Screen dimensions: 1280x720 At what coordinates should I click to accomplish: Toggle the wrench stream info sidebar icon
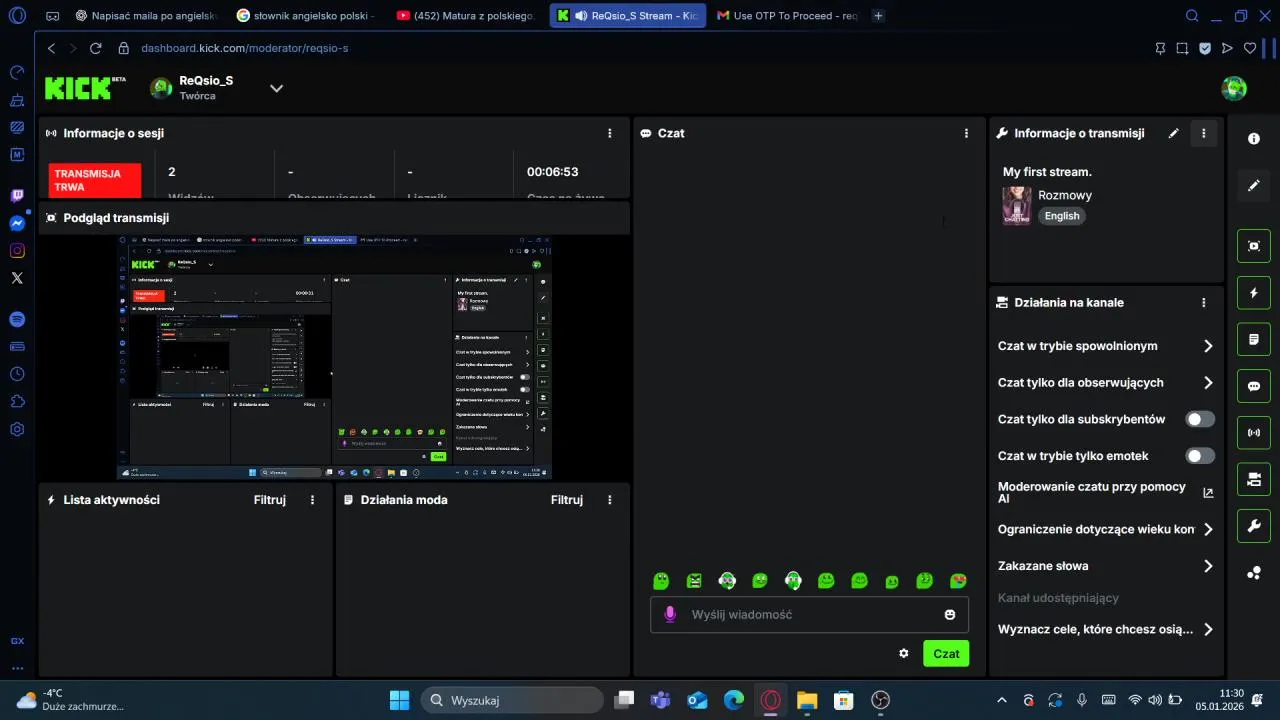[x=1254, y=526]
